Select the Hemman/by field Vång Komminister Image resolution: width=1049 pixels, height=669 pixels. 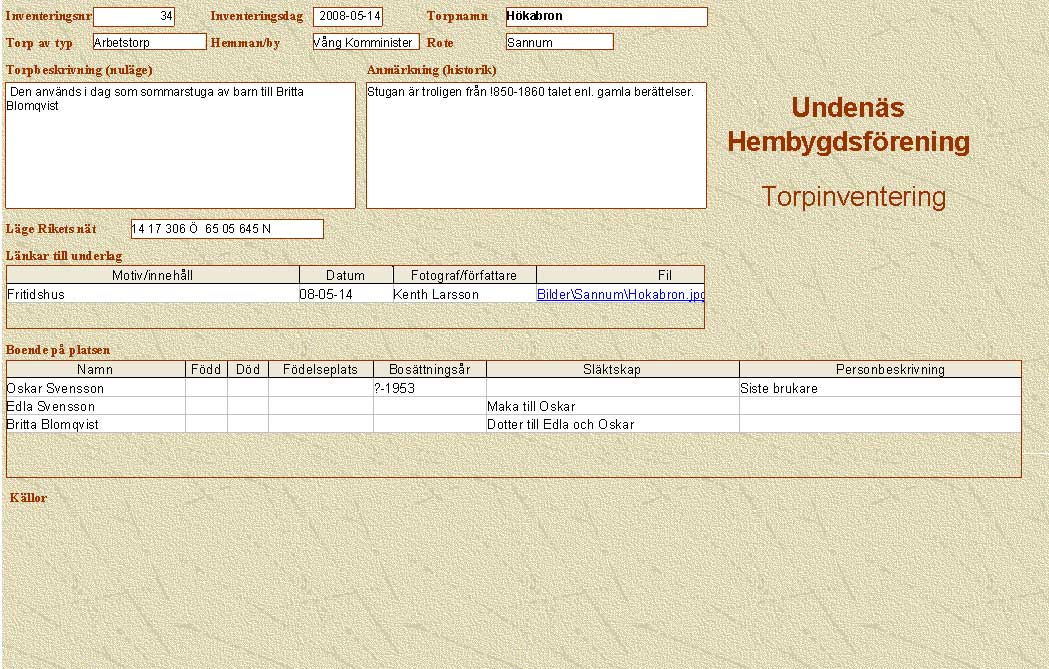coord(365,42)
